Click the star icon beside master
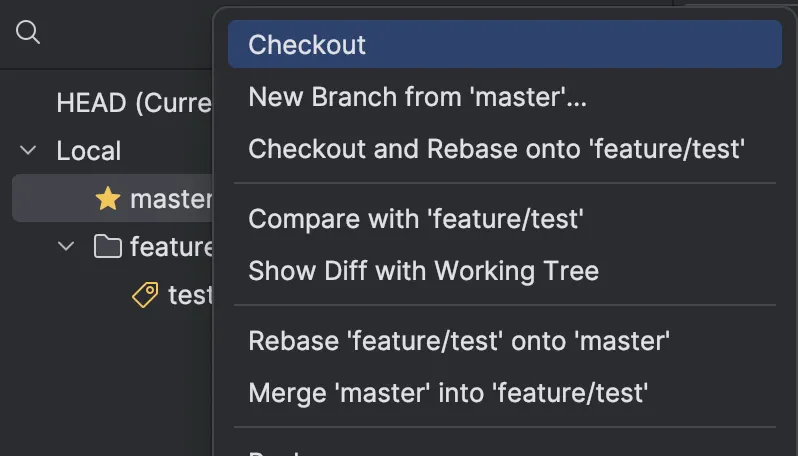 pos(108,198)
